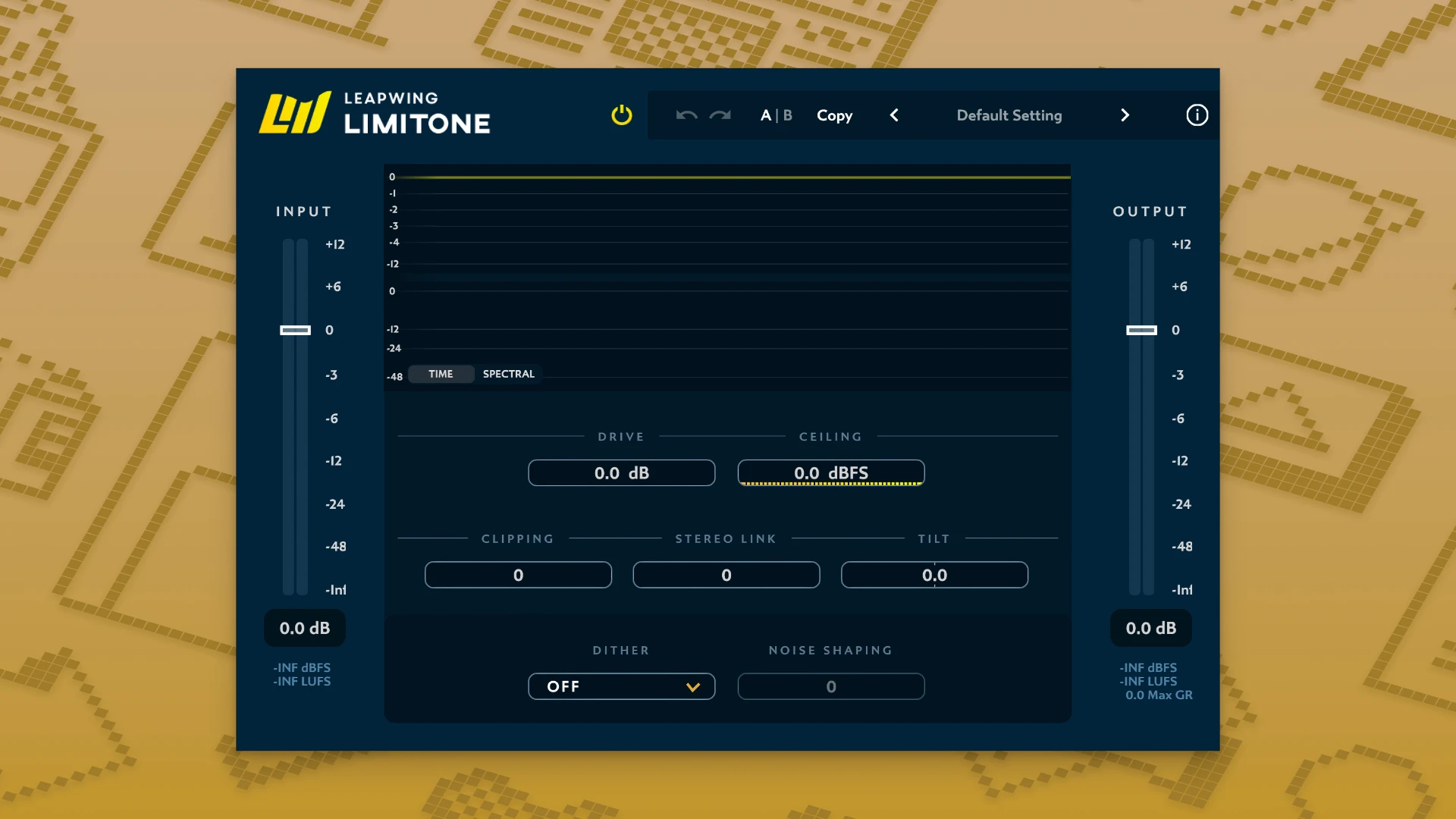Click the input -INF dBFS readout

302,668
